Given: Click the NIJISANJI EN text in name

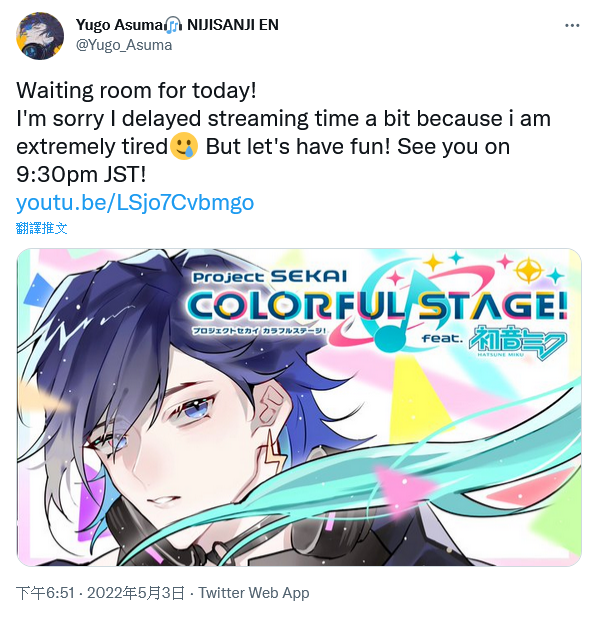Looking at the screenshot, I should (233, 24).
